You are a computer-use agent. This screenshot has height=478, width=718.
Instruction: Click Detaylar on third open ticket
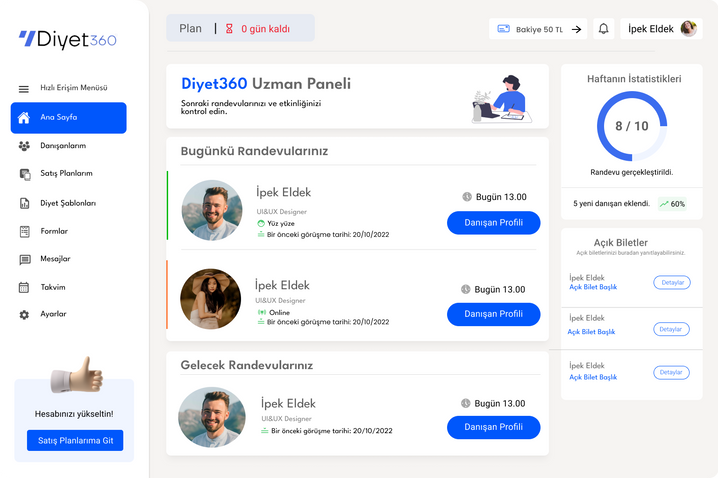coord(671,373)
